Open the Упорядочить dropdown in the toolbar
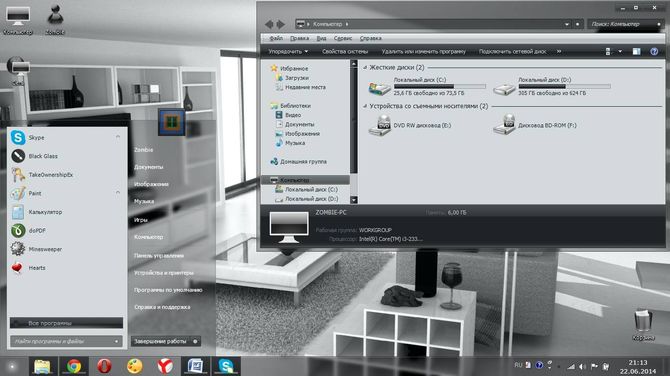Viewport: 670px width, 376px height. point(288,51)
